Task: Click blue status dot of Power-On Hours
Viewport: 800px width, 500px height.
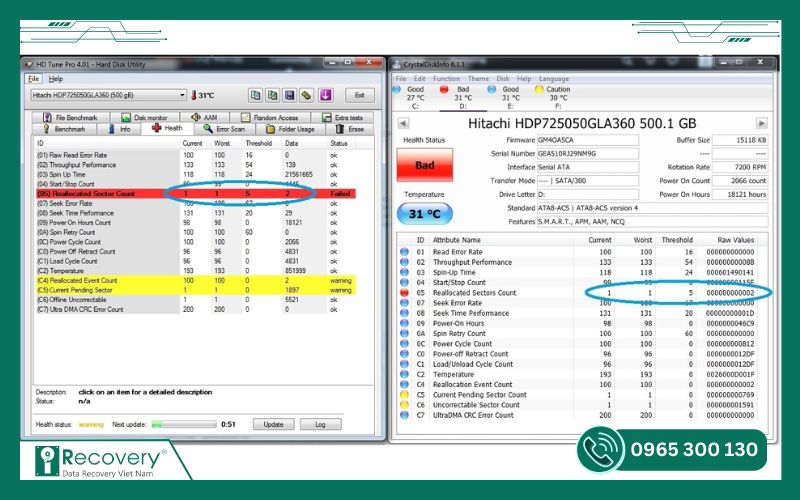Action: [405, 323]
